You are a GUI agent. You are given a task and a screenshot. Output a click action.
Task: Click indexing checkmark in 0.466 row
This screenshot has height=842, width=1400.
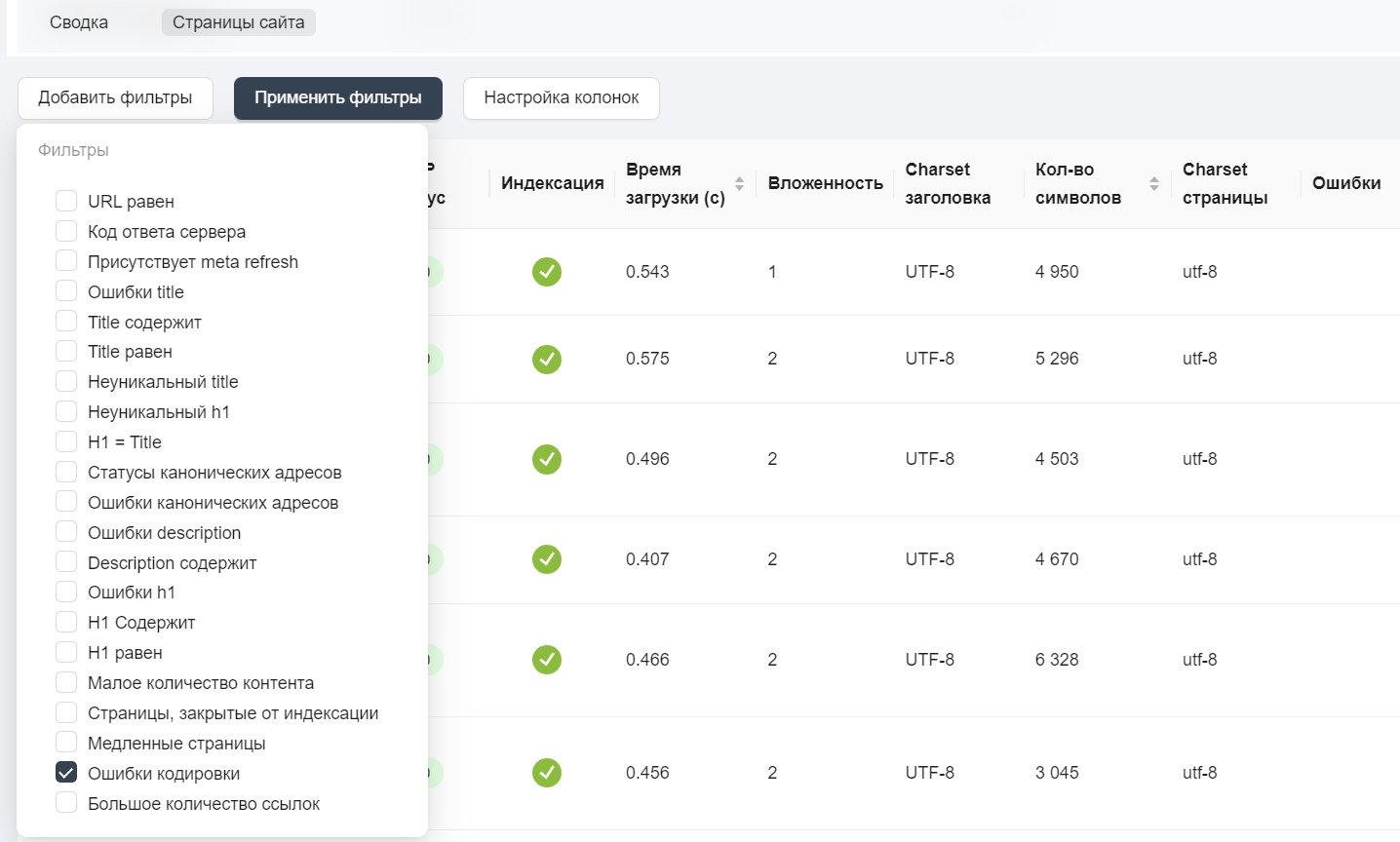point(547,660)
